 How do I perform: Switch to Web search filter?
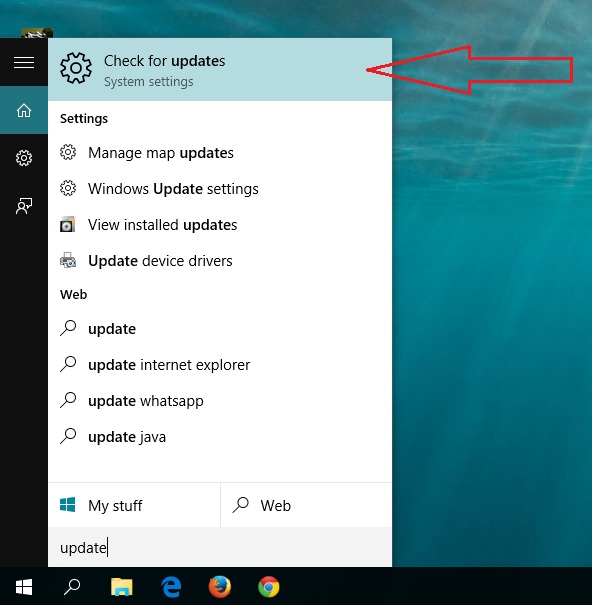pyautogui.click(x=306, y=505)
